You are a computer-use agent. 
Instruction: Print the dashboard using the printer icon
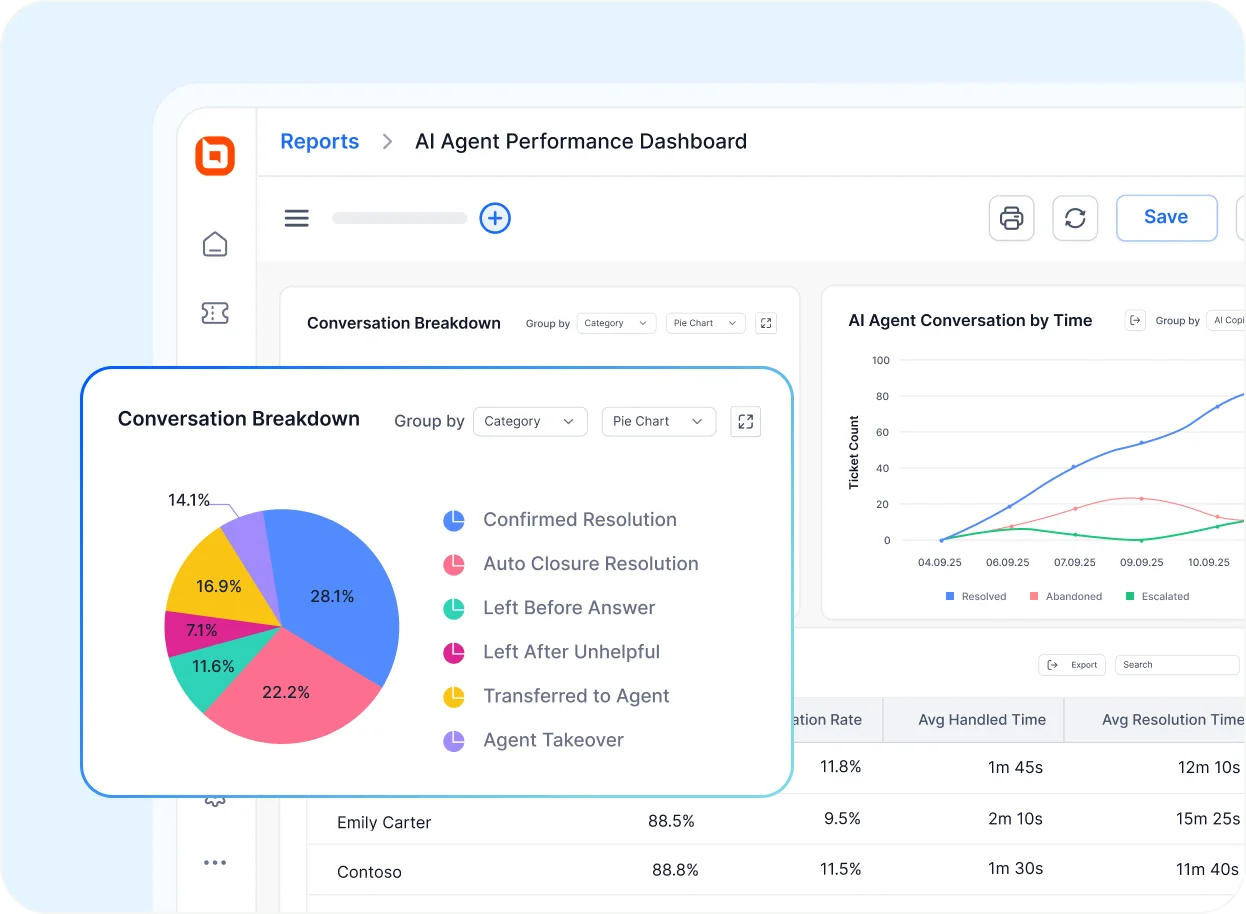(1011, 218)
